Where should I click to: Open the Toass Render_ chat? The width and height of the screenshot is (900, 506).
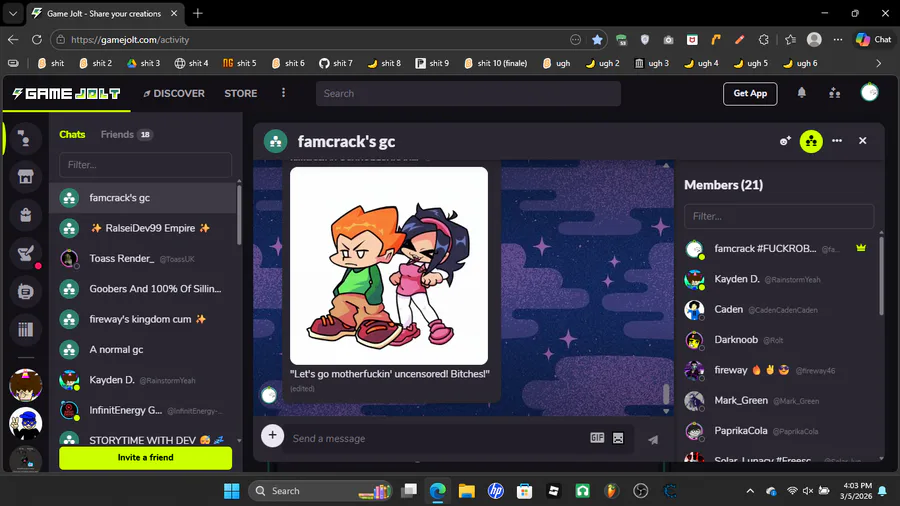[143, 258]
